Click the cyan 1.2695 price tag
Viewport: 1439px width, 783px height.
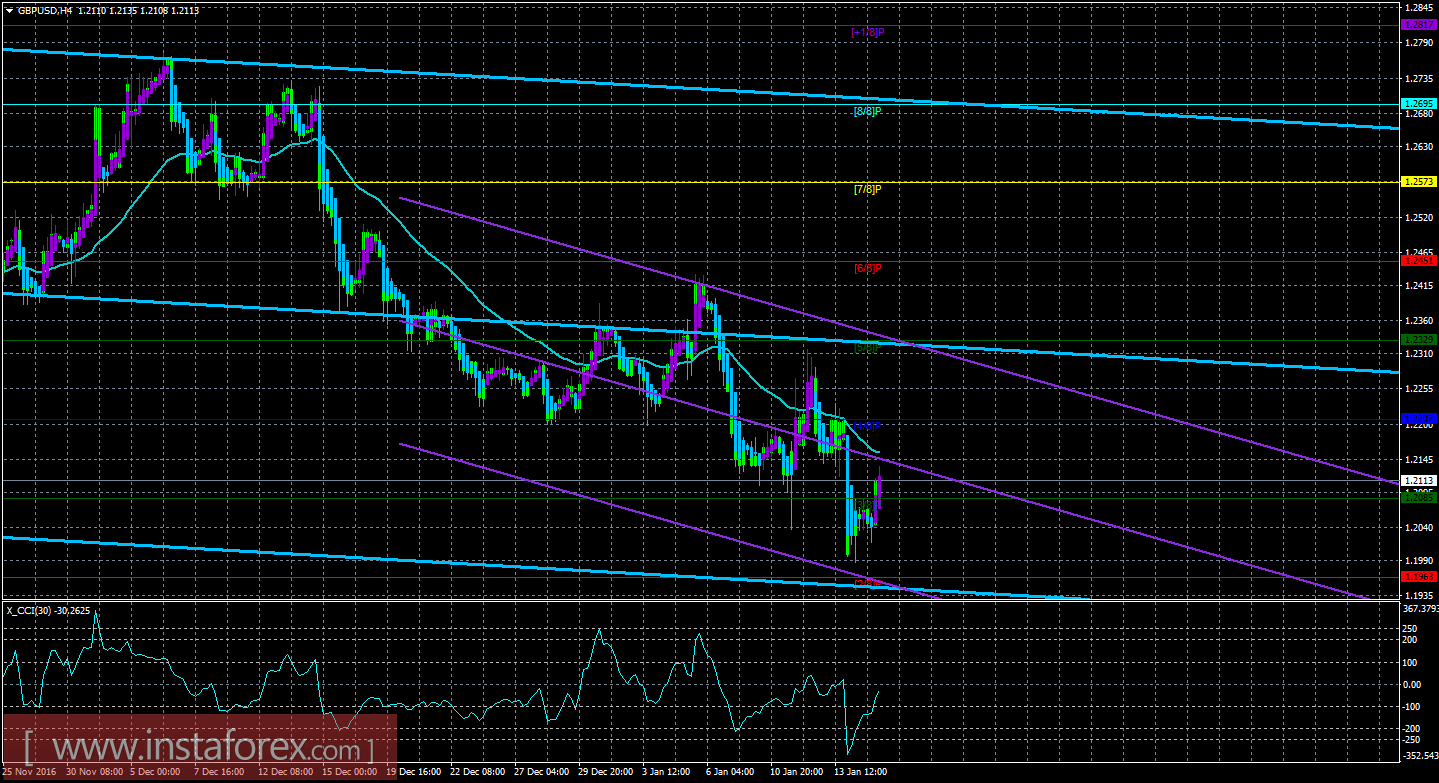(1419, 104)
